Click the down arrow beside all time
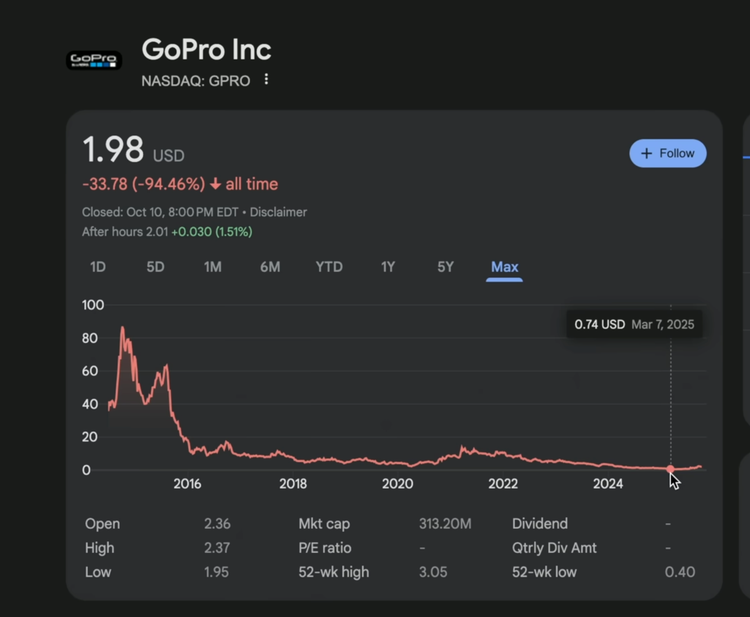Viewport: 750px width, 617px height. (215, 184)
